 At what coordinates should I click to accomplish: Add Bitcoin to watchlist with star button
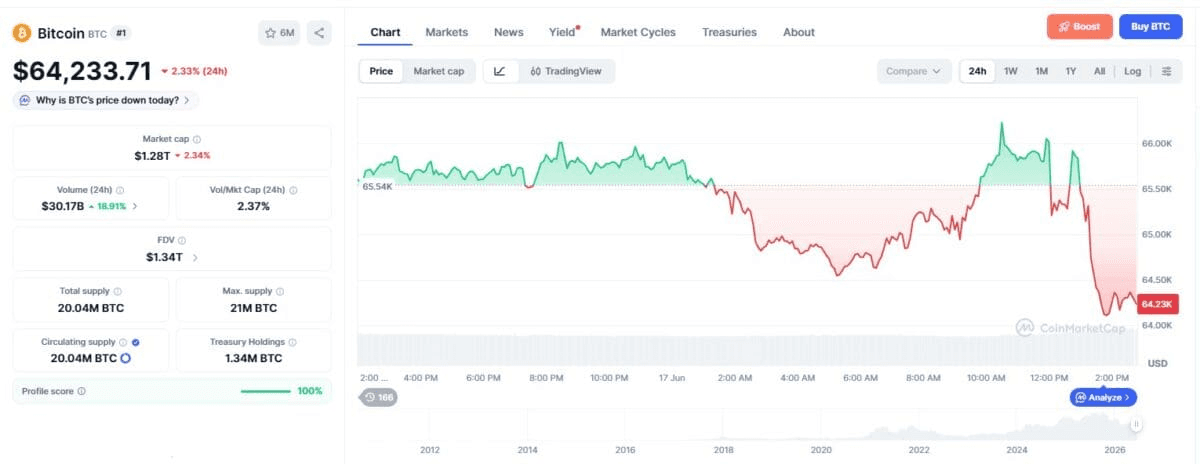279,33
